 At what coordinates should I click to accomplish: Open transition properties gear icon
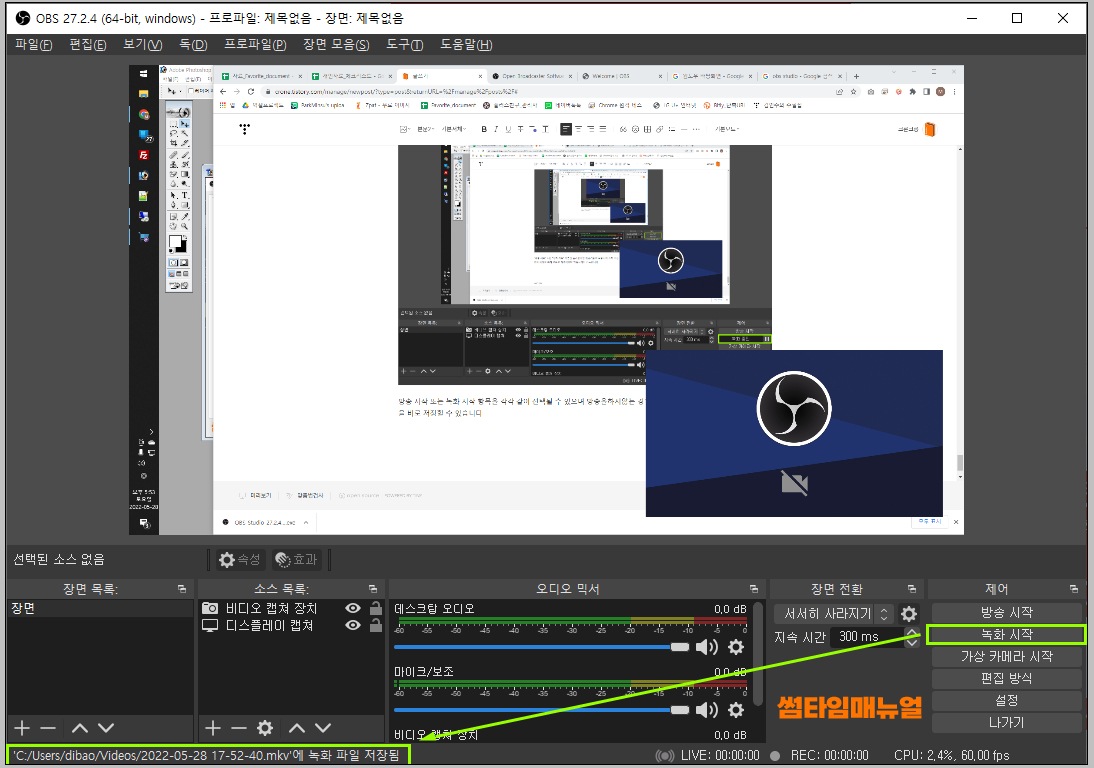(908, 614)
